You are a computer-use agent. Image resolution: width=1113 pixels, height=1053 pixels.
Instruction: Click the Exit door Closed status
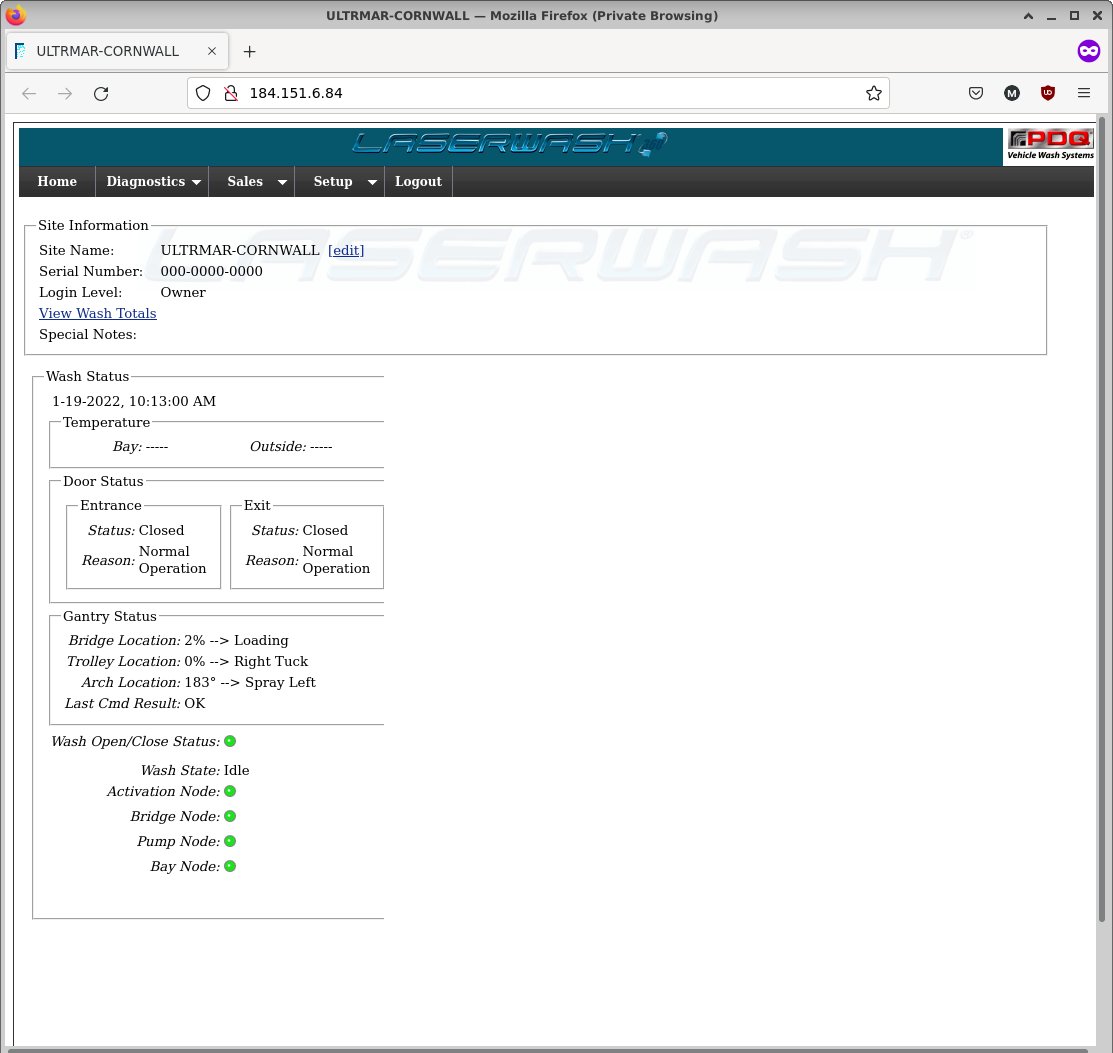[325, 530]
